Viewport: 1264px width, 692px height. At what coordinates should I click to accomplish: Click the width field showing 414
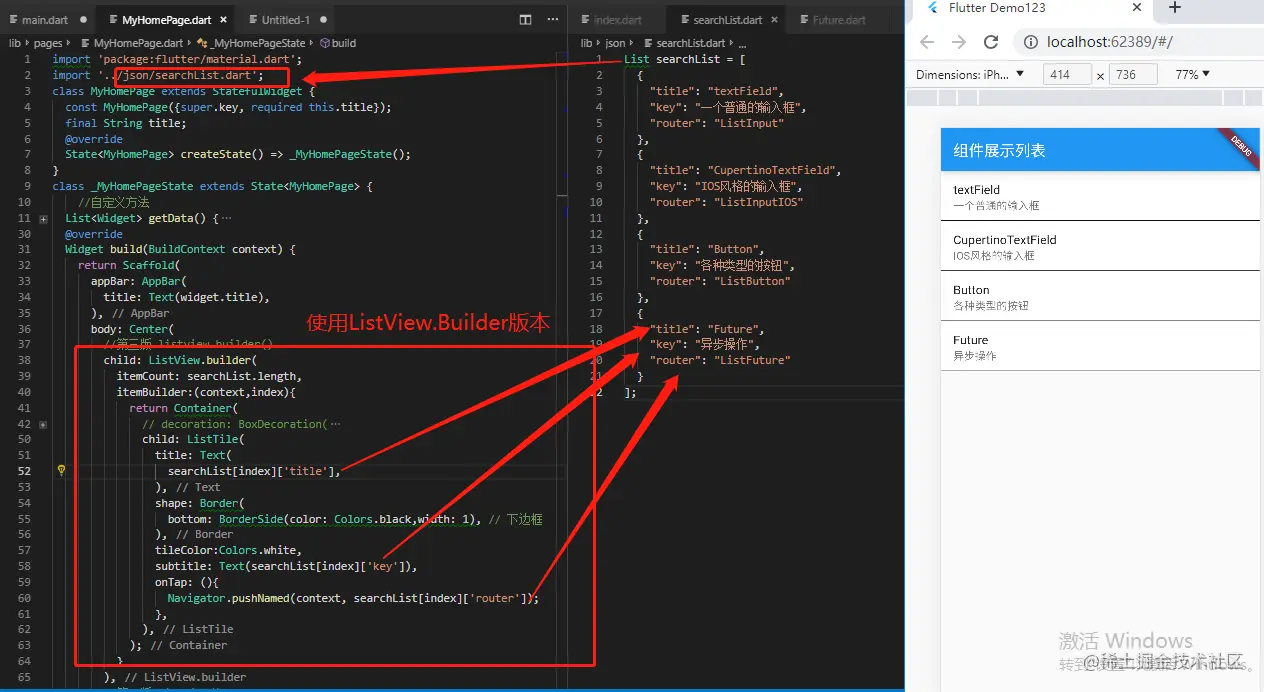(x=1067, y=75)
